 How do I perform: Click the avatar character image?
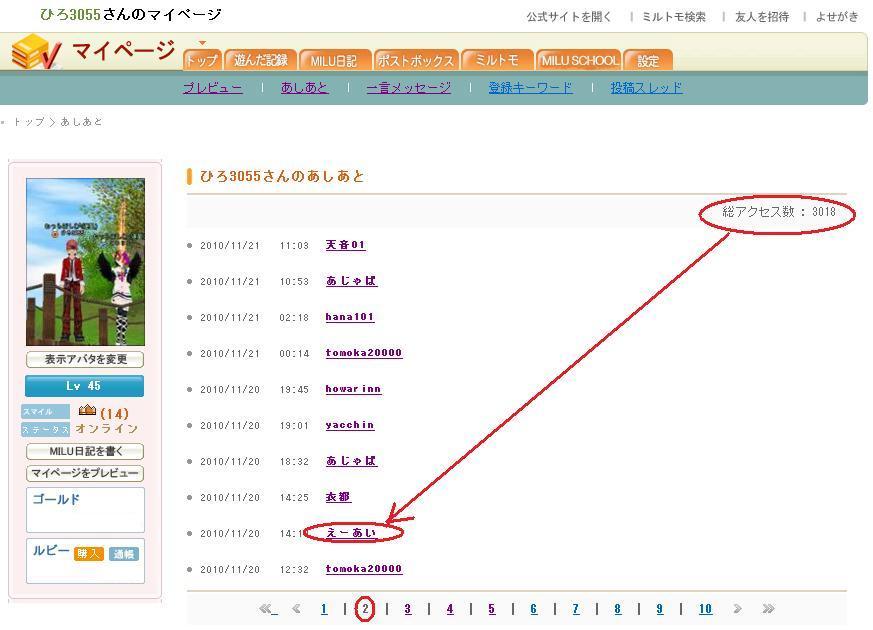[x=85, y=262]
